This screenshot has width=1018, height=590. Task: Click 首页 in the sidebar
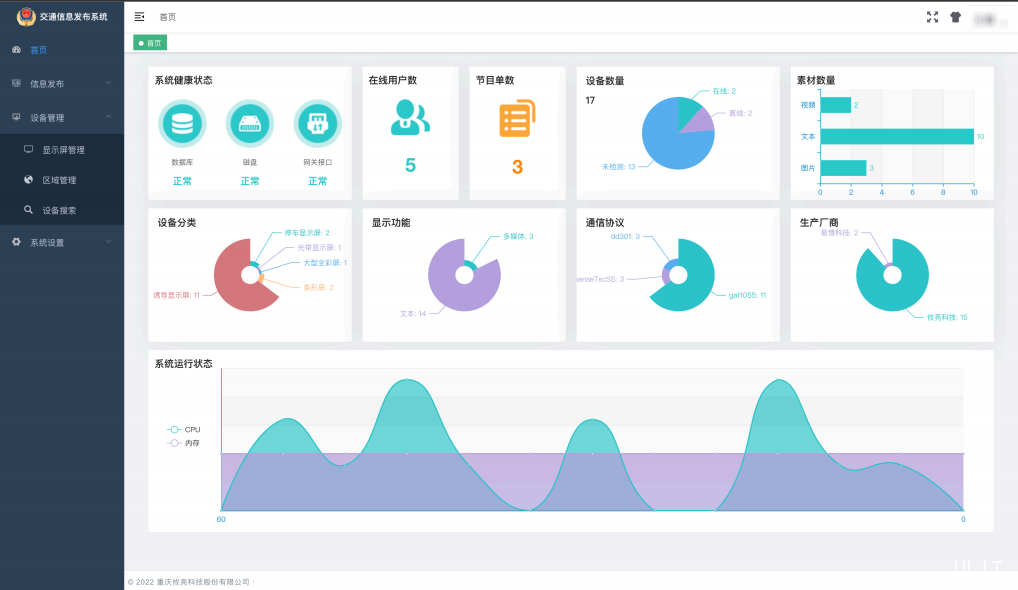38,50
